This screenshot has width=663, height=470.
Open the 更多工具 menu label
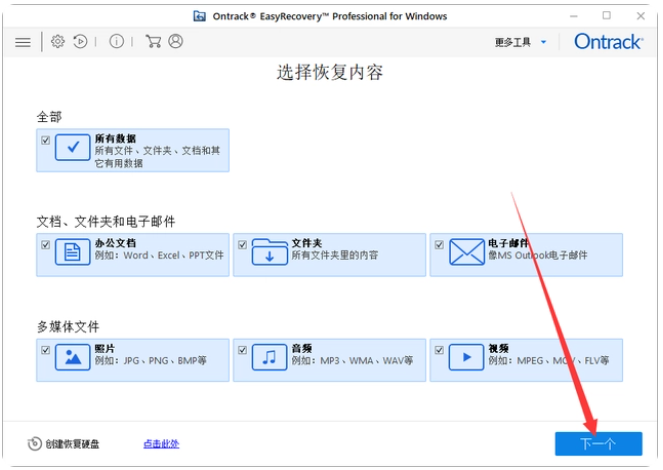(x=512, y=42)
